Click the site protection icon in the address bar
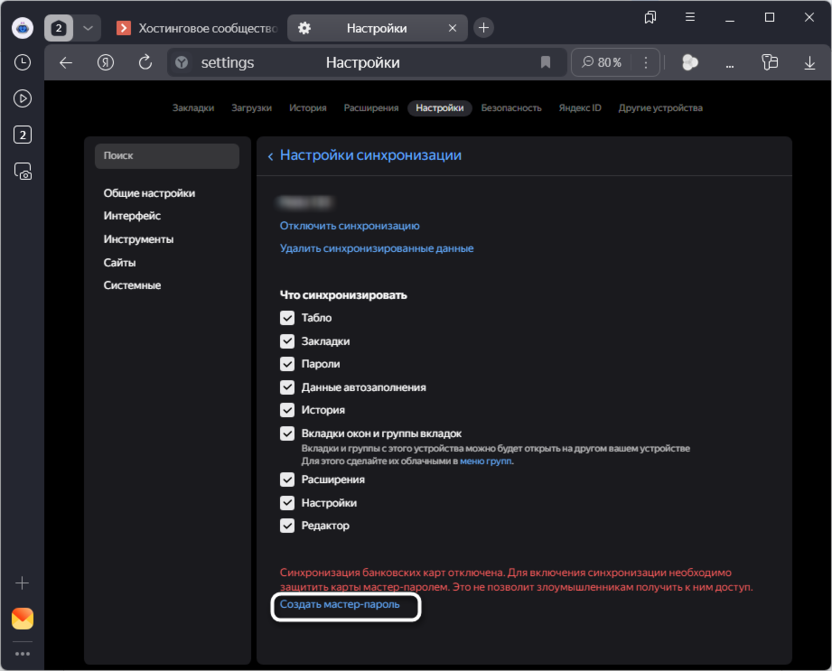The image size is (832, 671). pyautogui.click(x=181, y=63)
